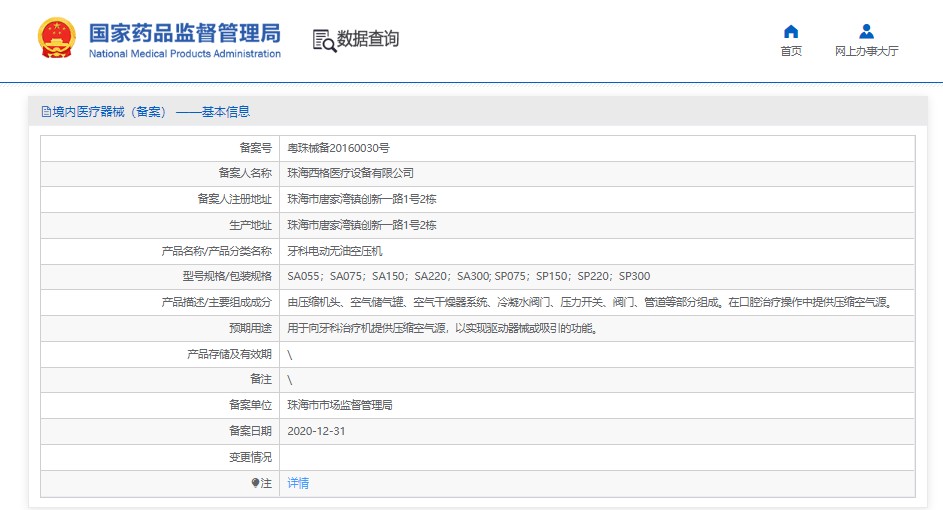Click the 数据查询 heading text
The width and height of the screenshot is (943, 510).
(x=367, y=38)
